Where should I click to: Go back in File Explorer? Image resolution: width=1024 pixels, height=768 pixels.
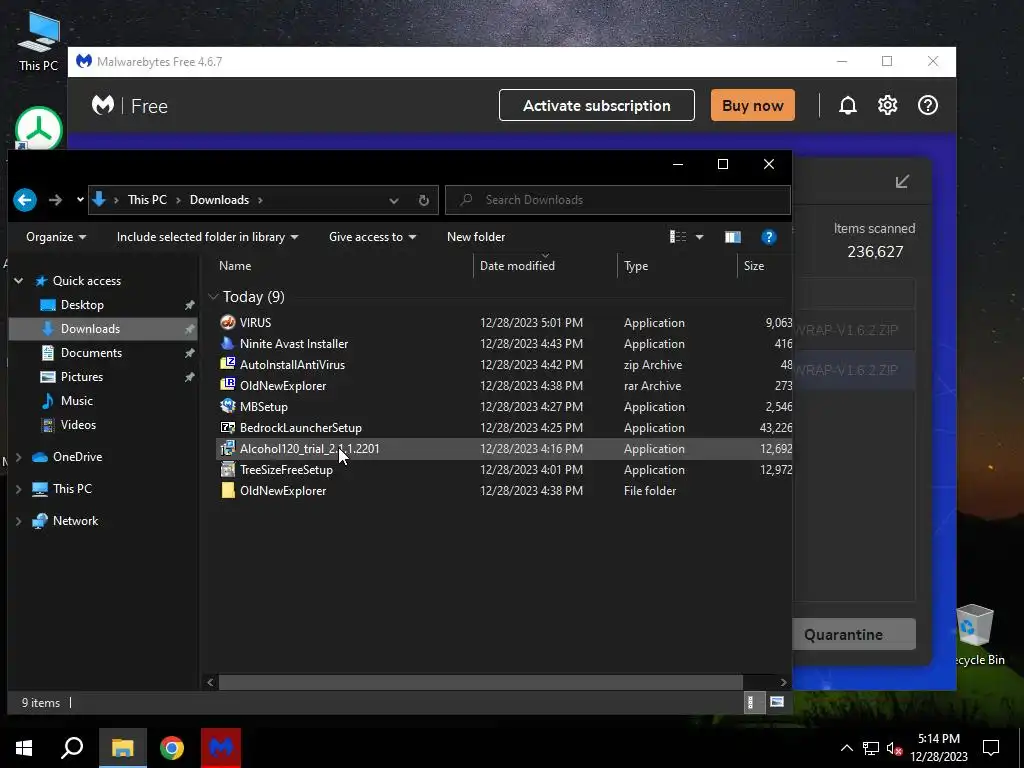pyautogui.click(x=25, y=200)
